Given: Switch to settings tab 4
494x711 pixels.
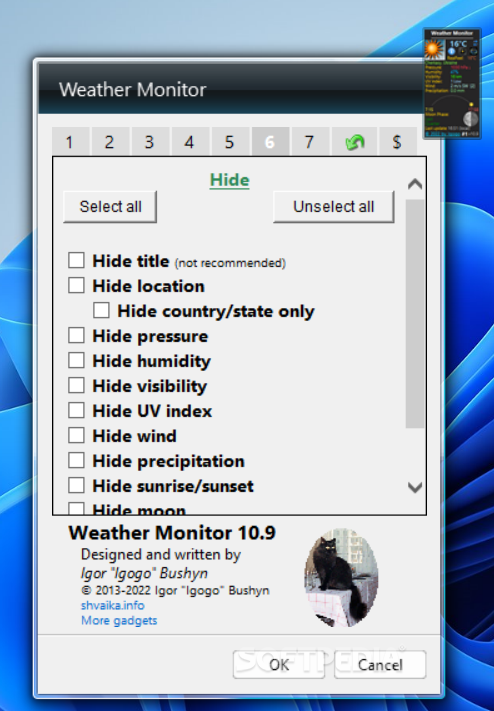Looking at the screenshot, I should click(x=190, y=141).
